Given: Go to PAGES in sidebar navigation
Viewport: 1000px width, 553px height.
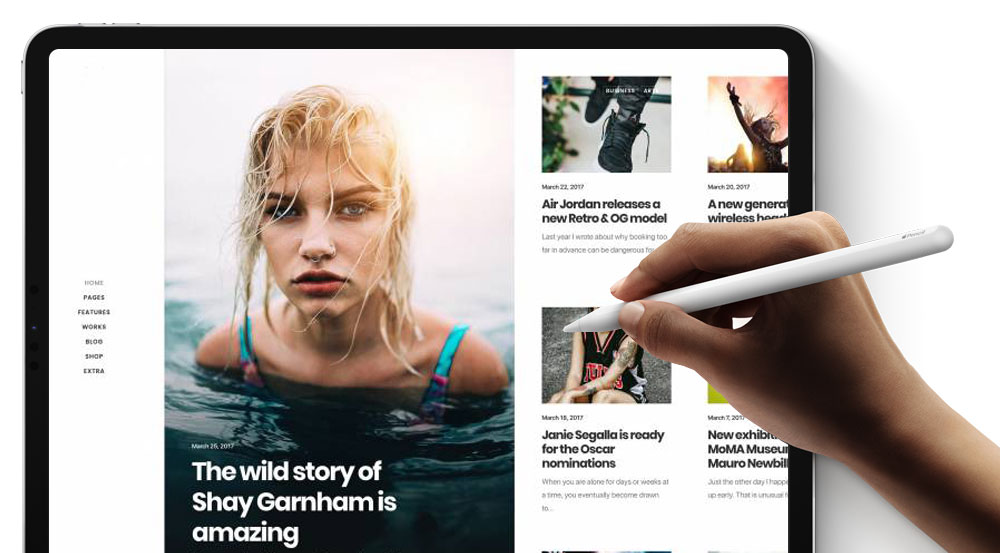Looking at the screenshot, I should point(94,297).
